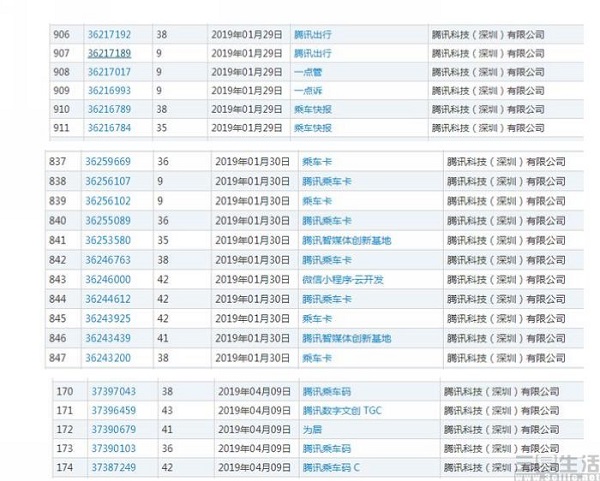Image resolution: width=600 pixels, height=481 pixels.
Task: Open the 腾讯数字文创 TGC trademark link
Action: click(x=340, y=409)
